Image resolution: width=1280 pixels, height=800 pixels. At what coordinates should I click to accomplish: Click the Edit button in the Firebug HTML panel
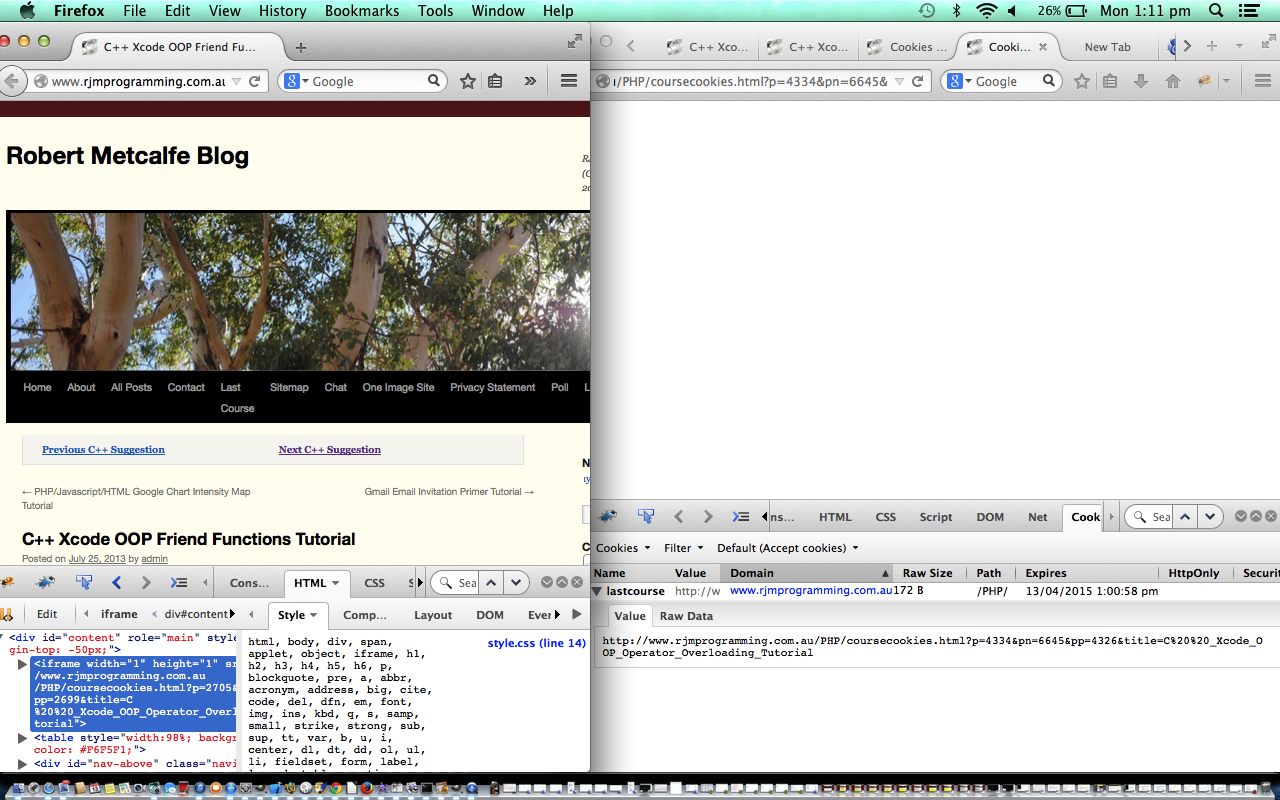(x=47, y=614)
